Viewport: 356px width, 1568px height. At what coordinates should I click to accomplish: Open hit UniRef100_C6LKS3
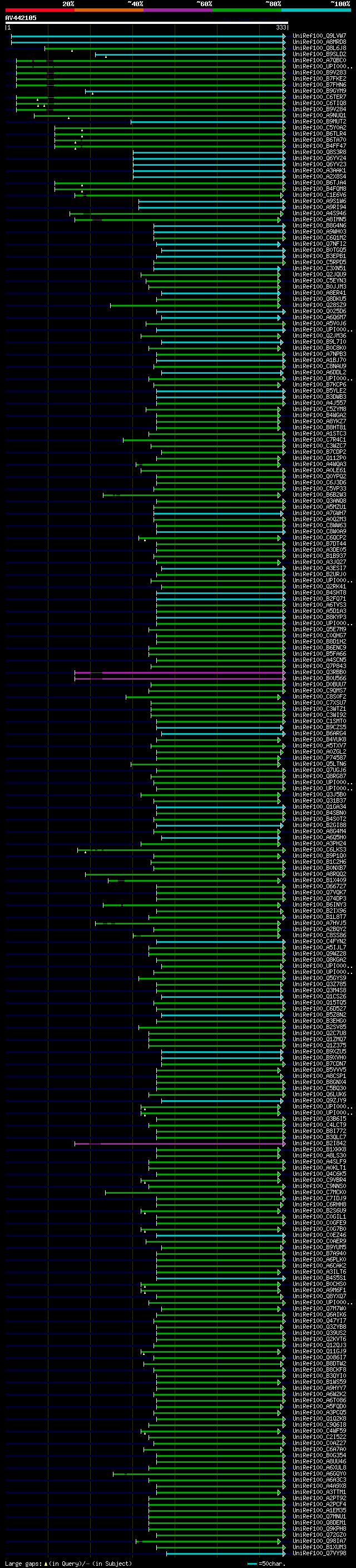pos(319,850)
